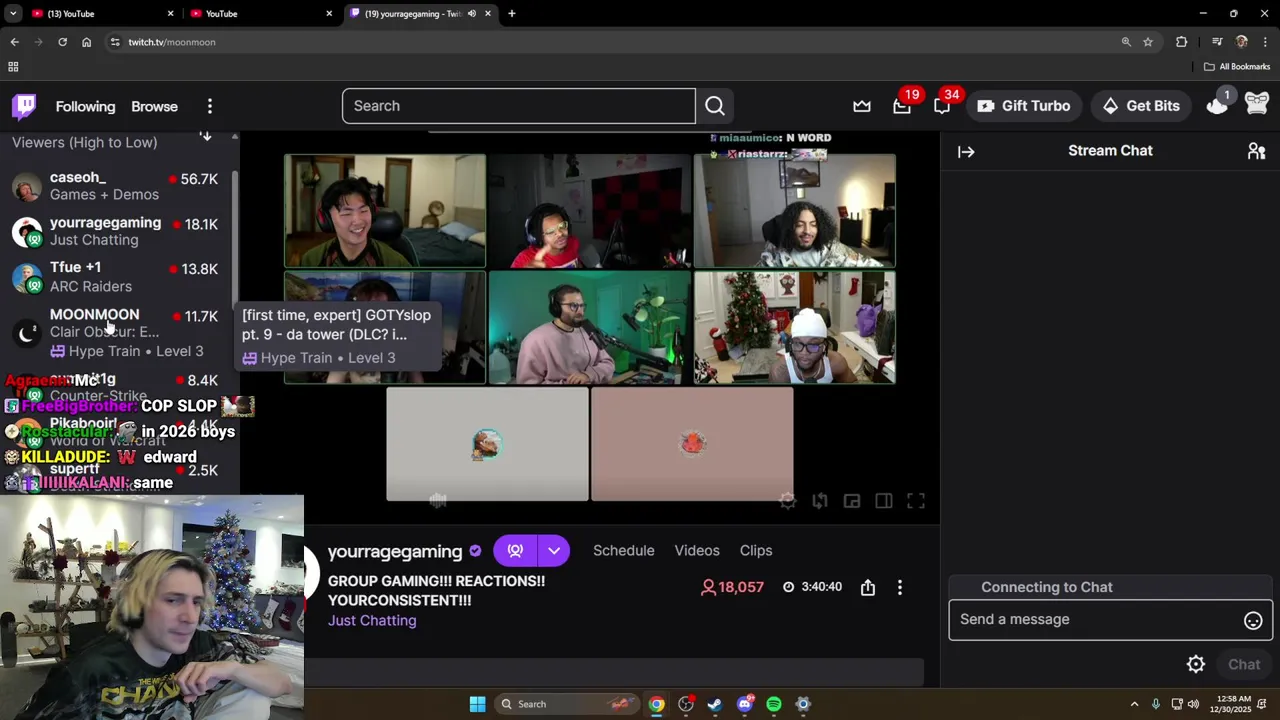The width and height of the screenshot is (1280, 720).
Task: Bookmark this page star icon
Action: [x=1148, y=42]
